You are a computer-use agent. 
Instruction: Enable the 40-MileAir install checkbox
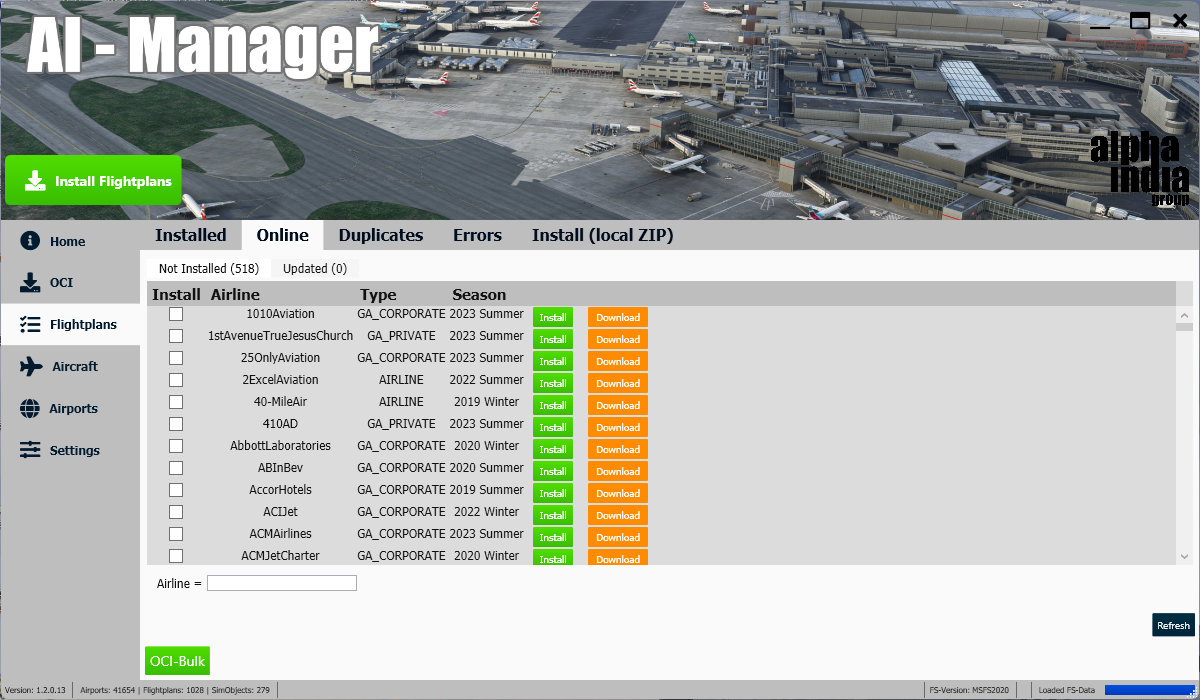[x=176, y=402]
